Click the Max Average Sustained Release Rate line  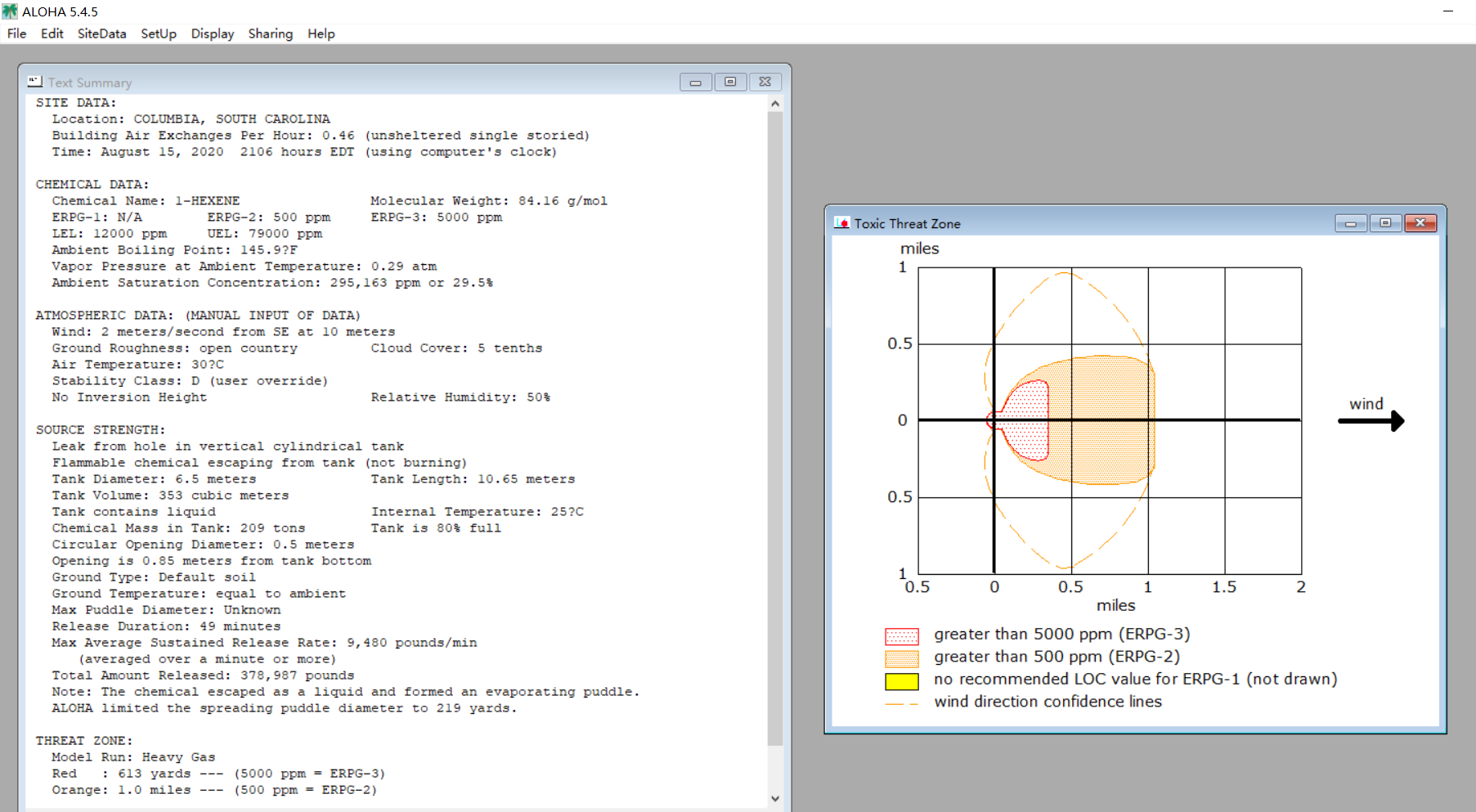(265, 643)
